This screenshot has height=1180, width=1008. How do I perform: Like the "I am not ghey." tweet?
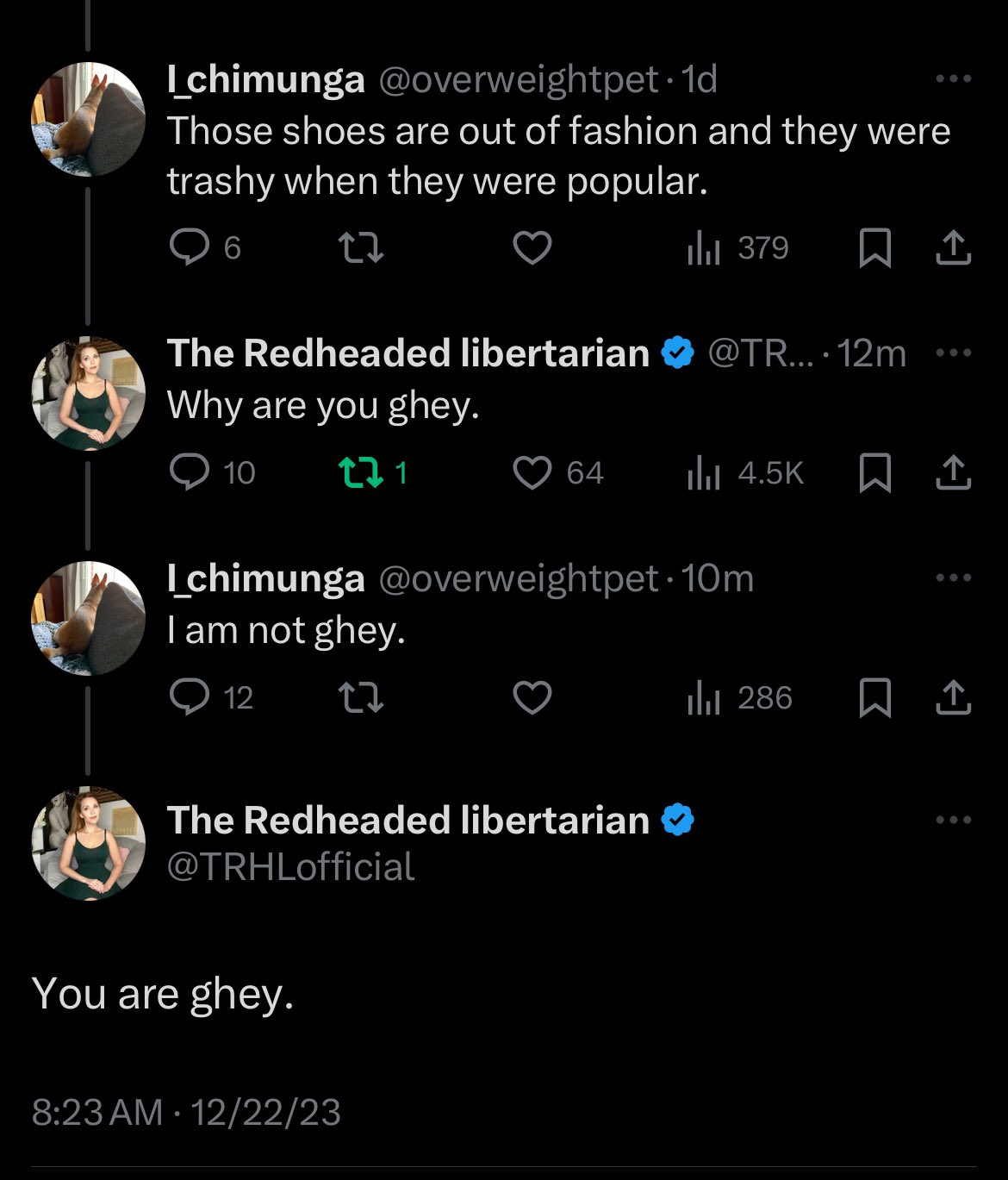(x=532, y=697)
